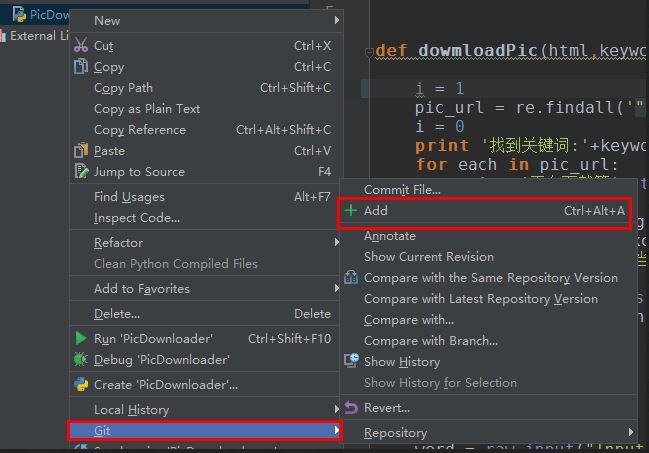Screen dimensions: 649x453
Task: Click the PicDownloader Python file icon
Action: [19, 14]
